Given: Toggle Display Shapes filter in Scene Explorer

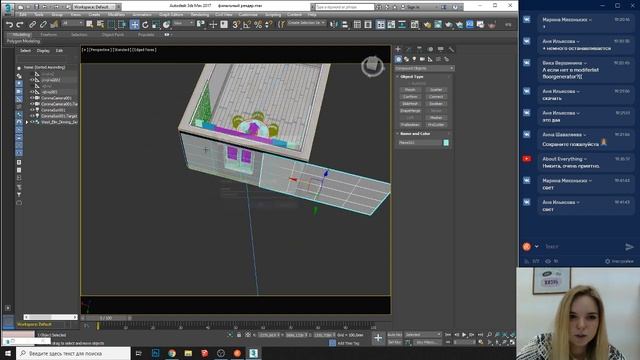Looking at the screenshot, I should click(19, 76).
